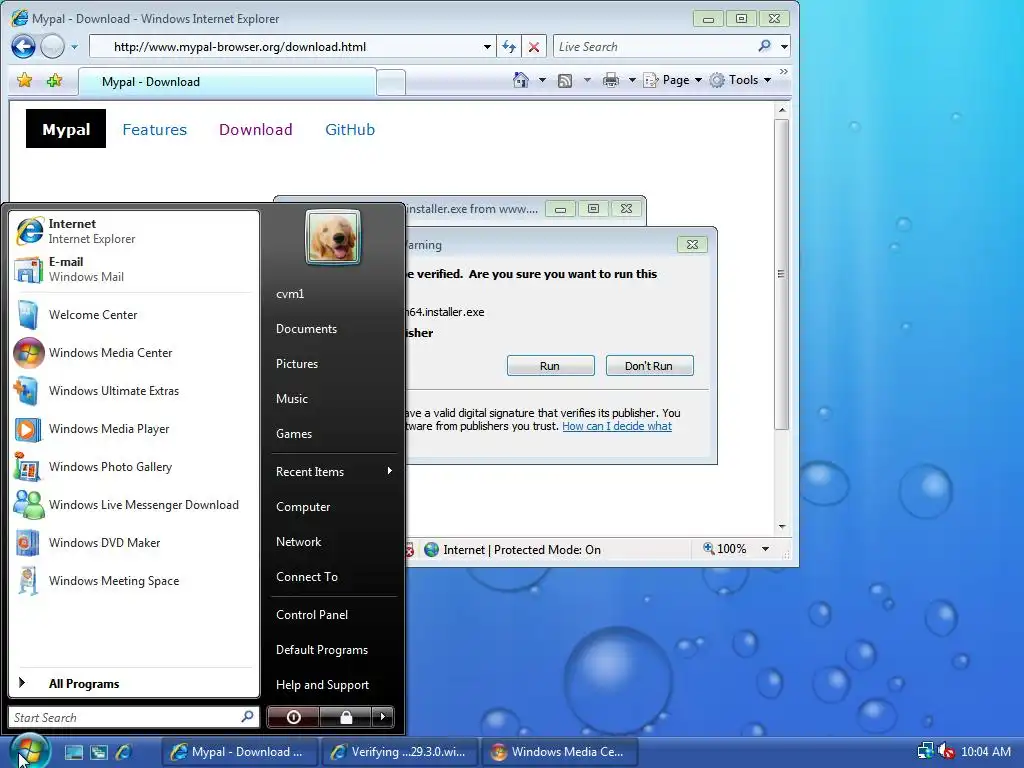Image resolution: width=1024 pixels, height=768 pixels.
Task: Select the Mypal - Download tab
Action: (227, 82)
